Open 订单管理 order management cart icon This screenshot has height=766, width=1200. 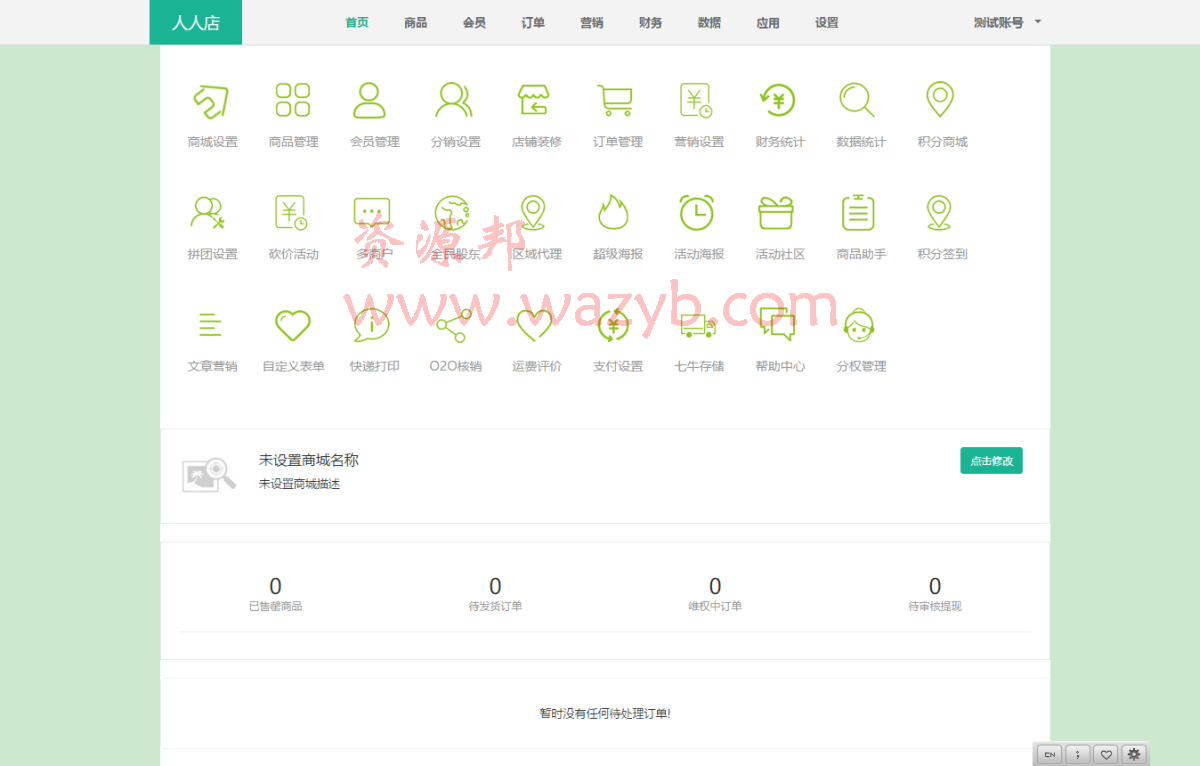pyautogui.click(x=616, y=100)
